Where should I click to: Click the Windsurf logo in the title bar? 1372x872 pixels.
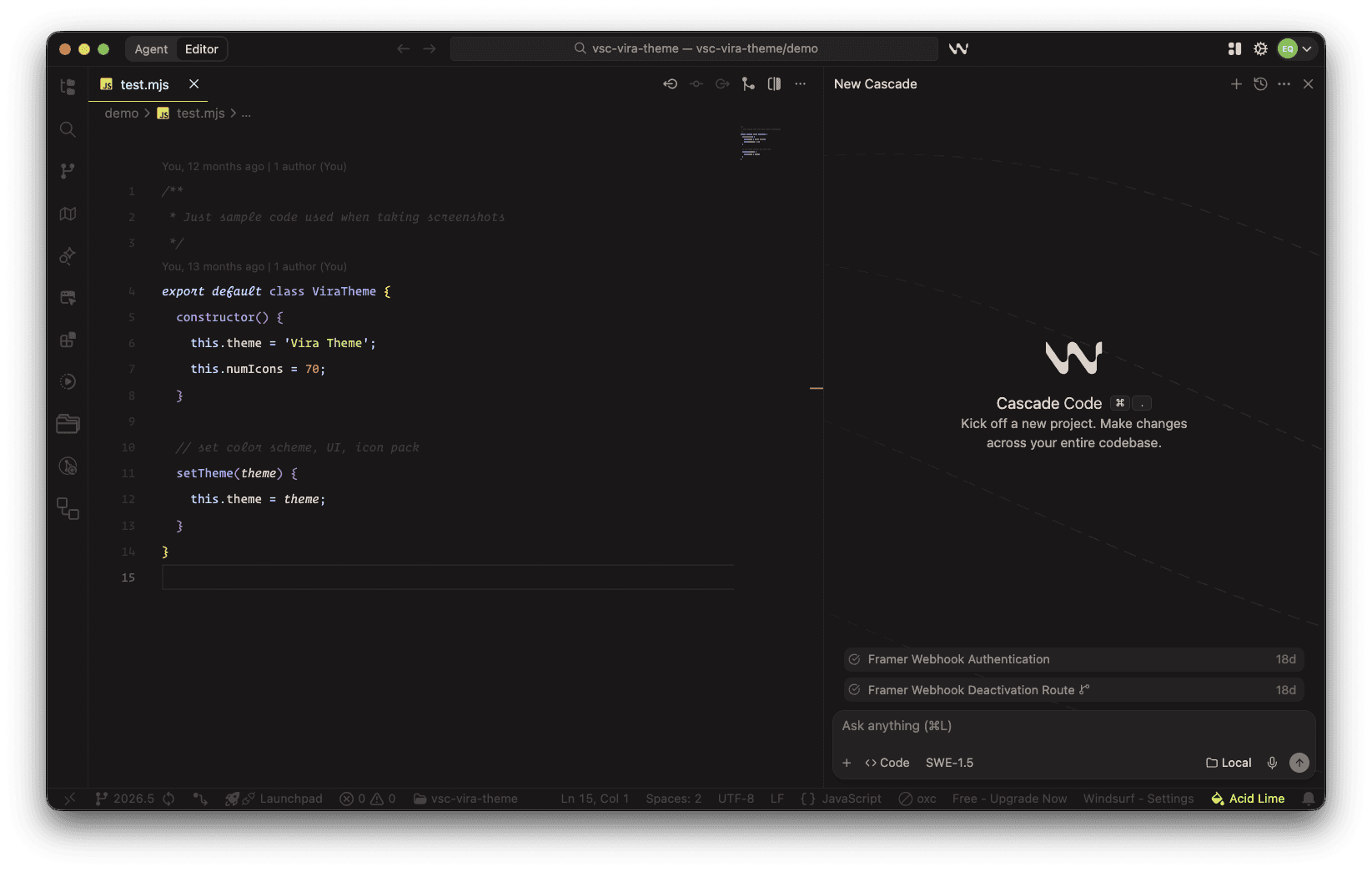(x=958, y=48)
